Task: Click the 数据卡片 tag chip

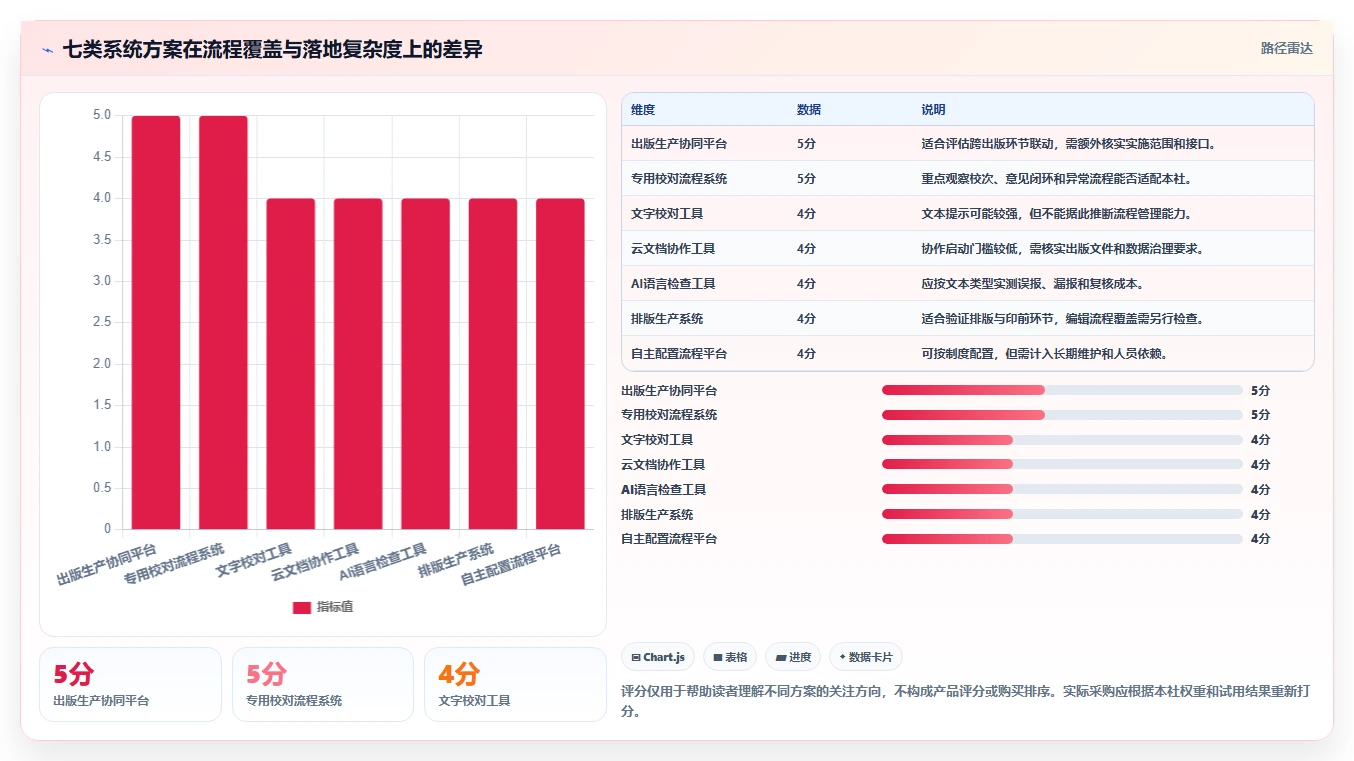Action: pyautogui.click(x=866, y=657)
